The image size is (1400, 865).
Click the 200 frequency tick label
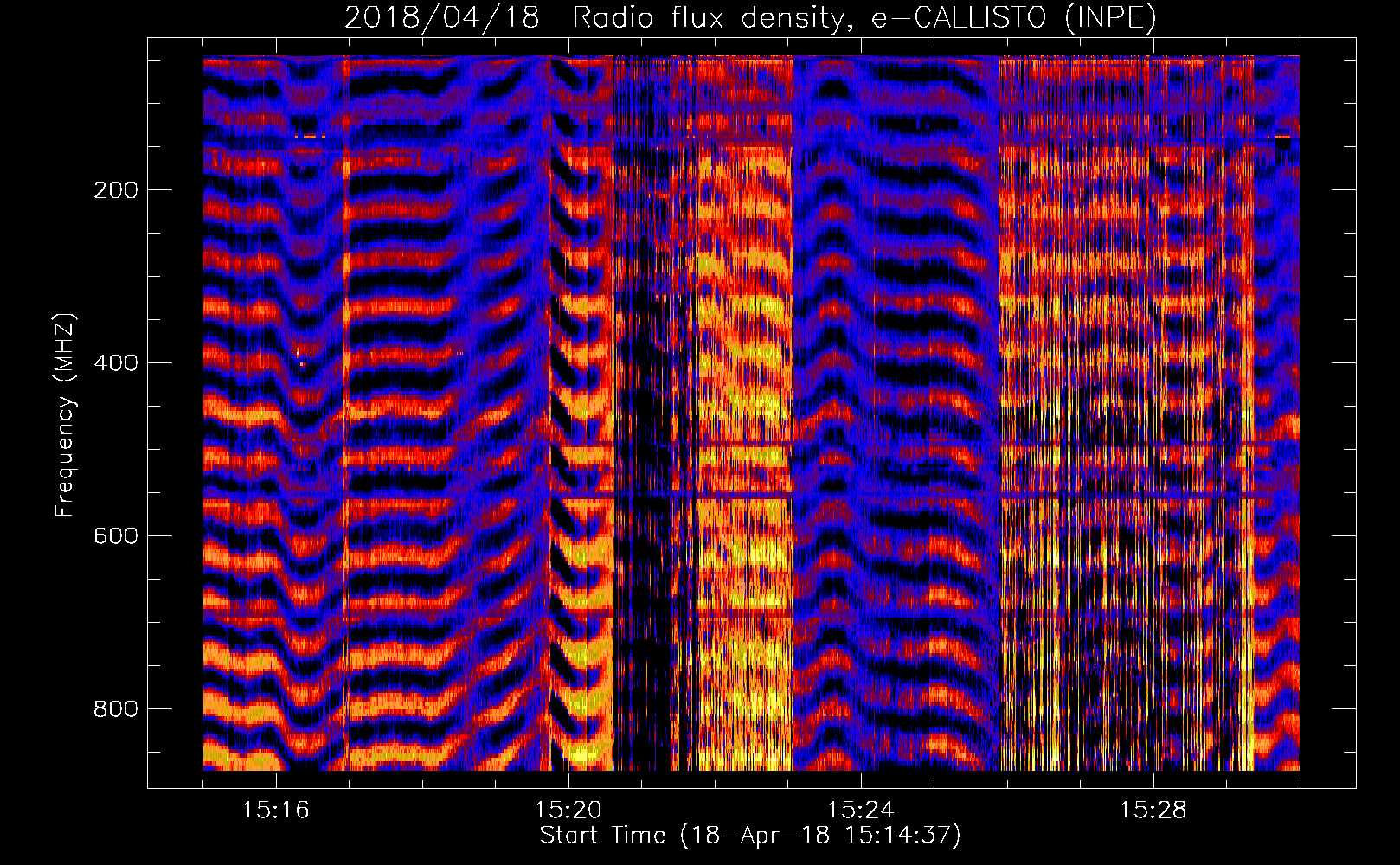click(116, 190)
